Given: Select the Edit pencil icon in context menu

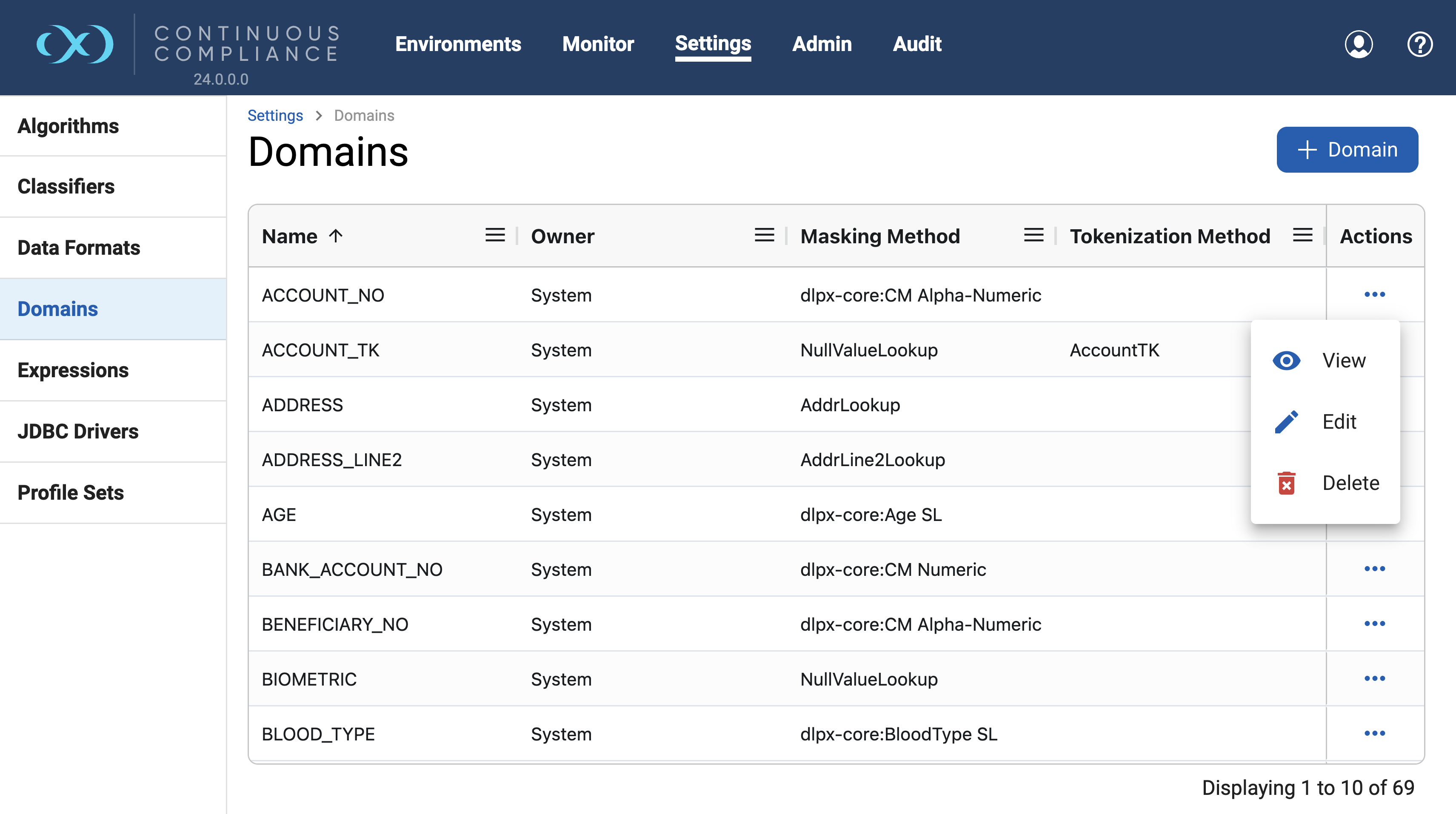Looking at the screenshot, I should (1287, 421).
